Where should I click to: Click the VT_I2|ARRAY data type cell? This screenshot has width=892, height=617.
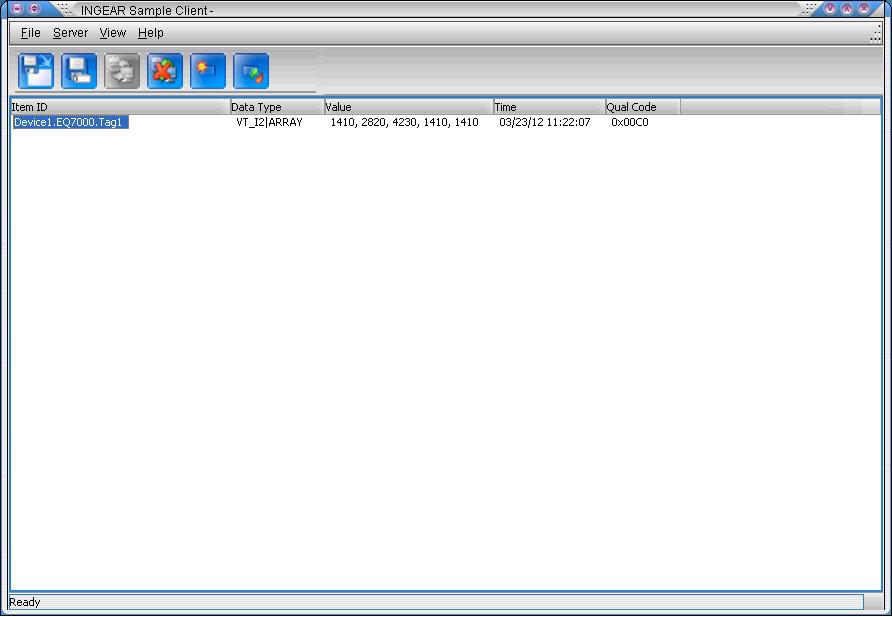(x=269, y=122)
